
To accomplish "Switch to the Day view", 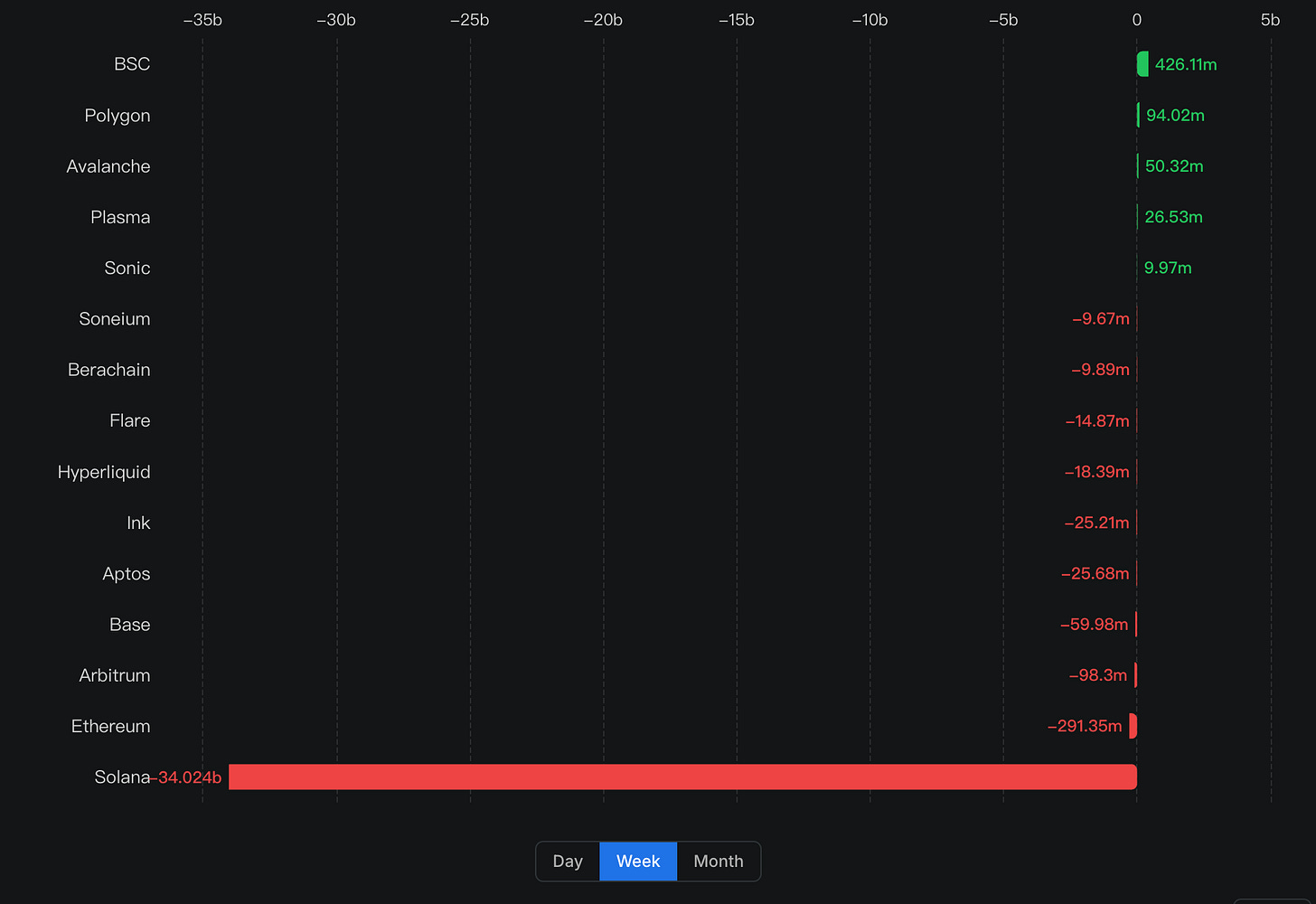I will pyautogui.click(x=568, y=862).
